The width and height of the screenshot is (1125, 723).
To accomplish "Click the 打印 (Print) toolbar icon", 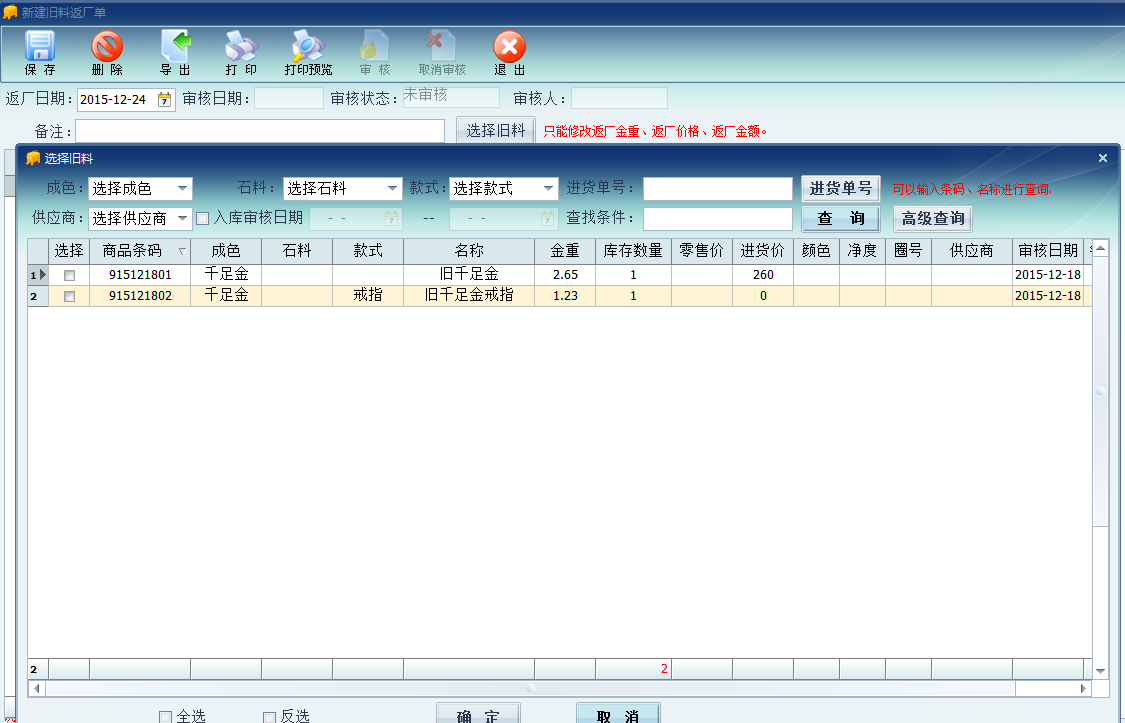I will click(241, 53).
